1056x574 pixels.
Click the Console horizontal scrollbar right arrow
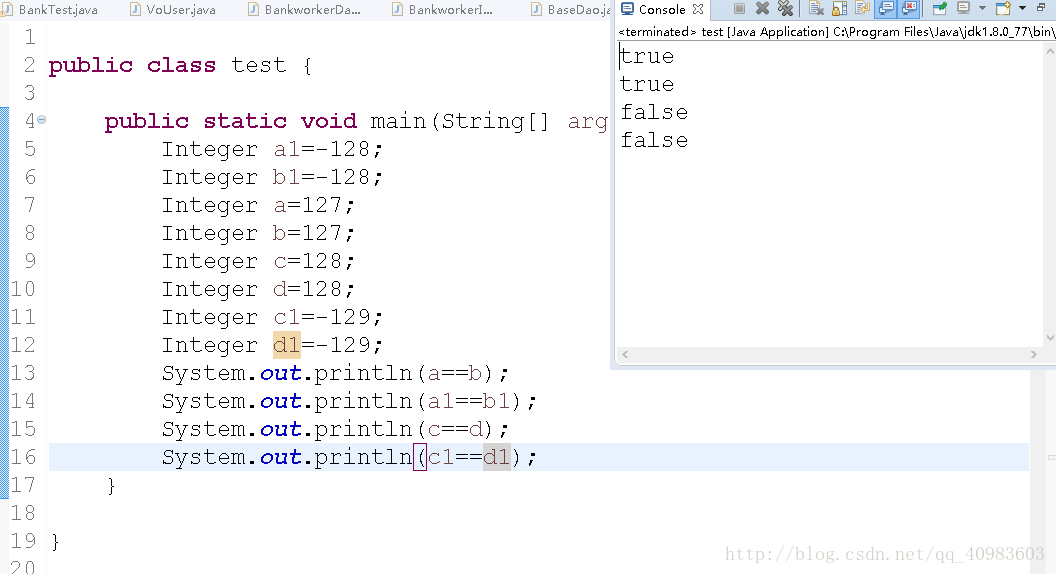tap(1034, 354)
